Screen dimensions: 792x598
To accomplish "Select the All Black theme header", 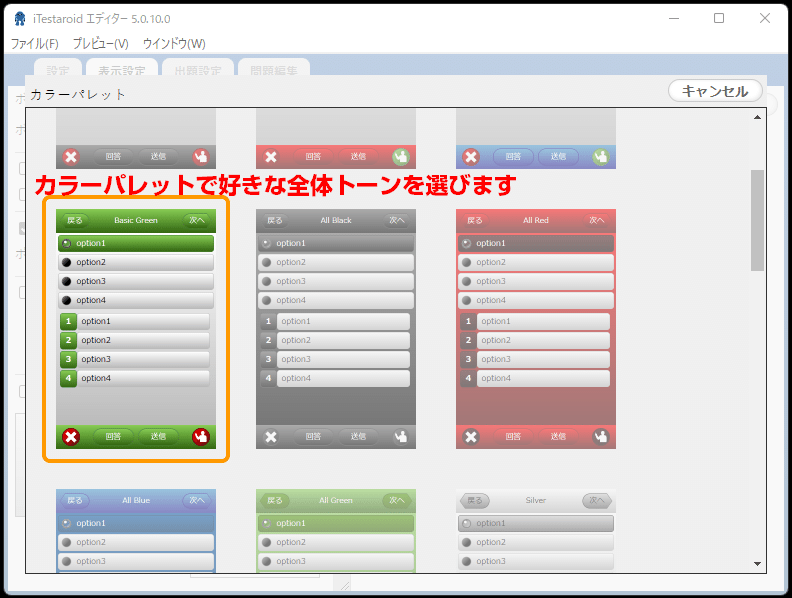I will click(336, 220).
